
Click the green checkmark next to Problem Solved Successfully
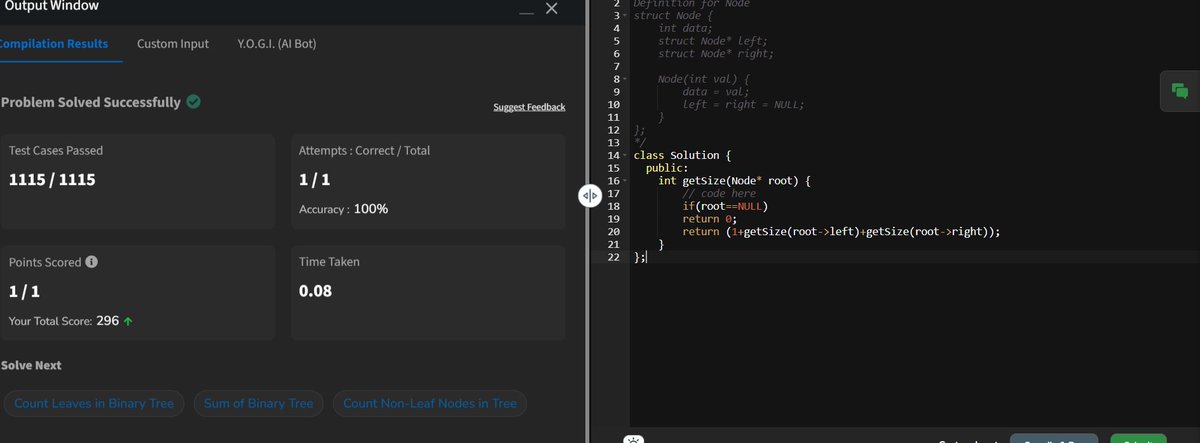[193, 102]
